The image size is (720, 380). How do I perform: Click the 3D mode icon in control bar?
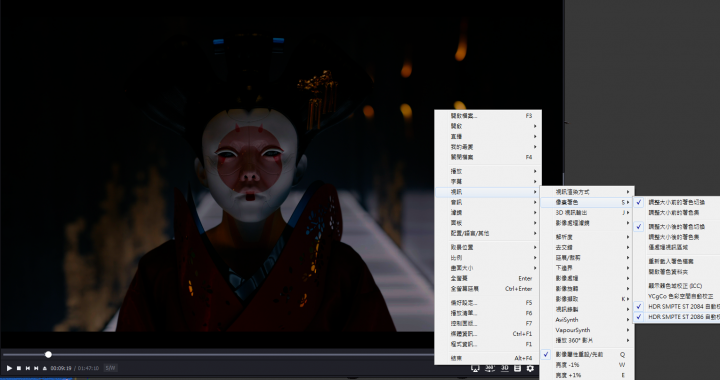pos(504,368)
